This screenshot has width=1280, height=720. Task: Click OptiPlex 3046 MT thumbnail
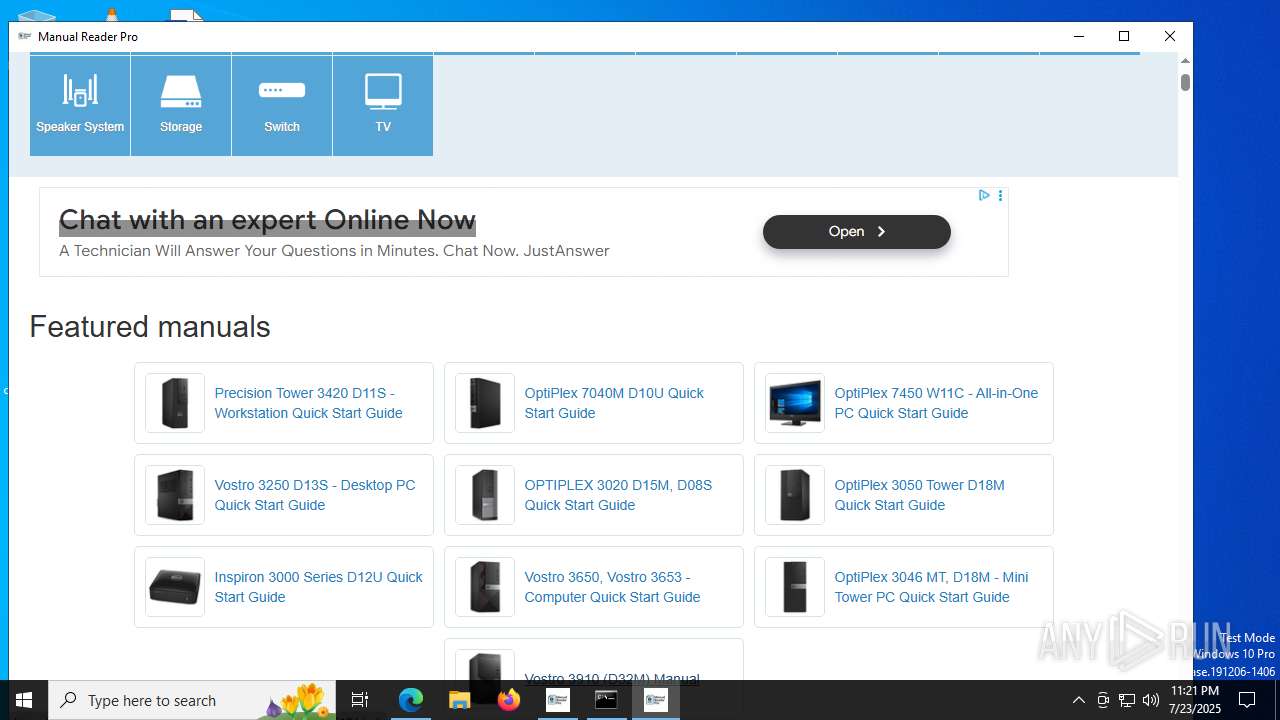pyautogui.click(x=795, y=587)
